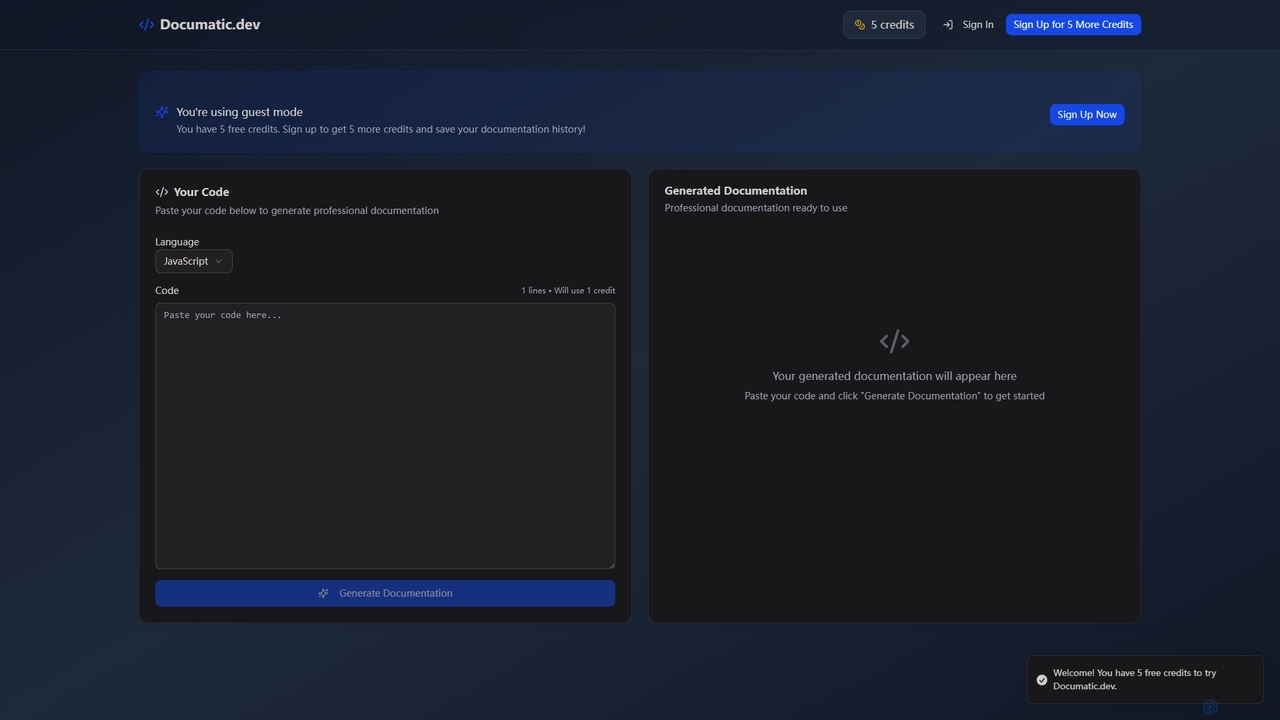This screenshot has width=1280, height=720.
Task: Click Sign Up for 5 More Credits
Action: [1073, 25]
